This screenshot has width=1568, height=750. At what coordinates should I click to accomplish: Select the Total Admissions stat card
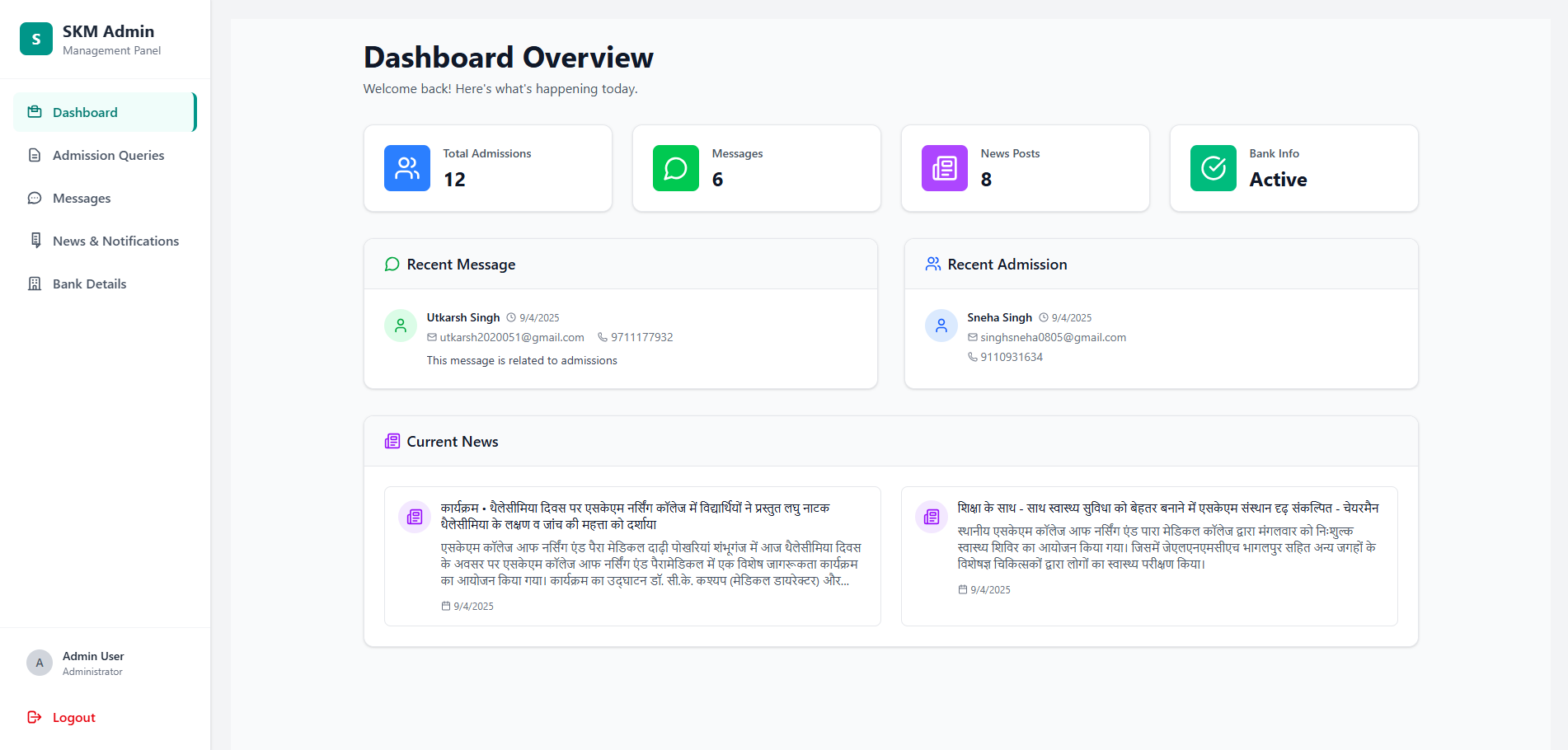pos(488,168)
